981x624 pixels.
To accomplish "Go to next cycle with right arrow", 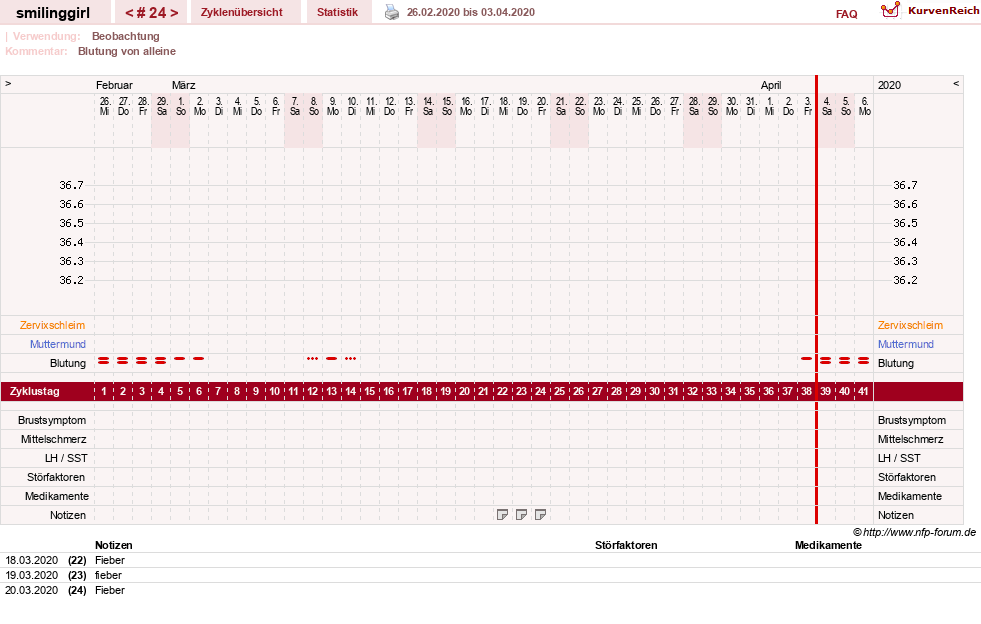I will 175,13.
